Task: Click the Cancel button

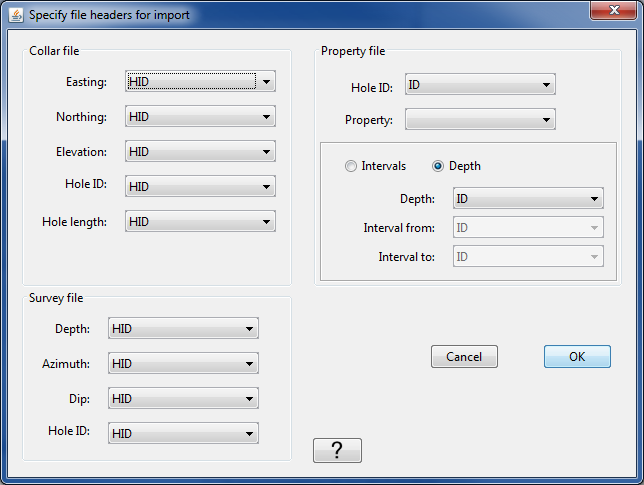Action: tap(464, 356)
